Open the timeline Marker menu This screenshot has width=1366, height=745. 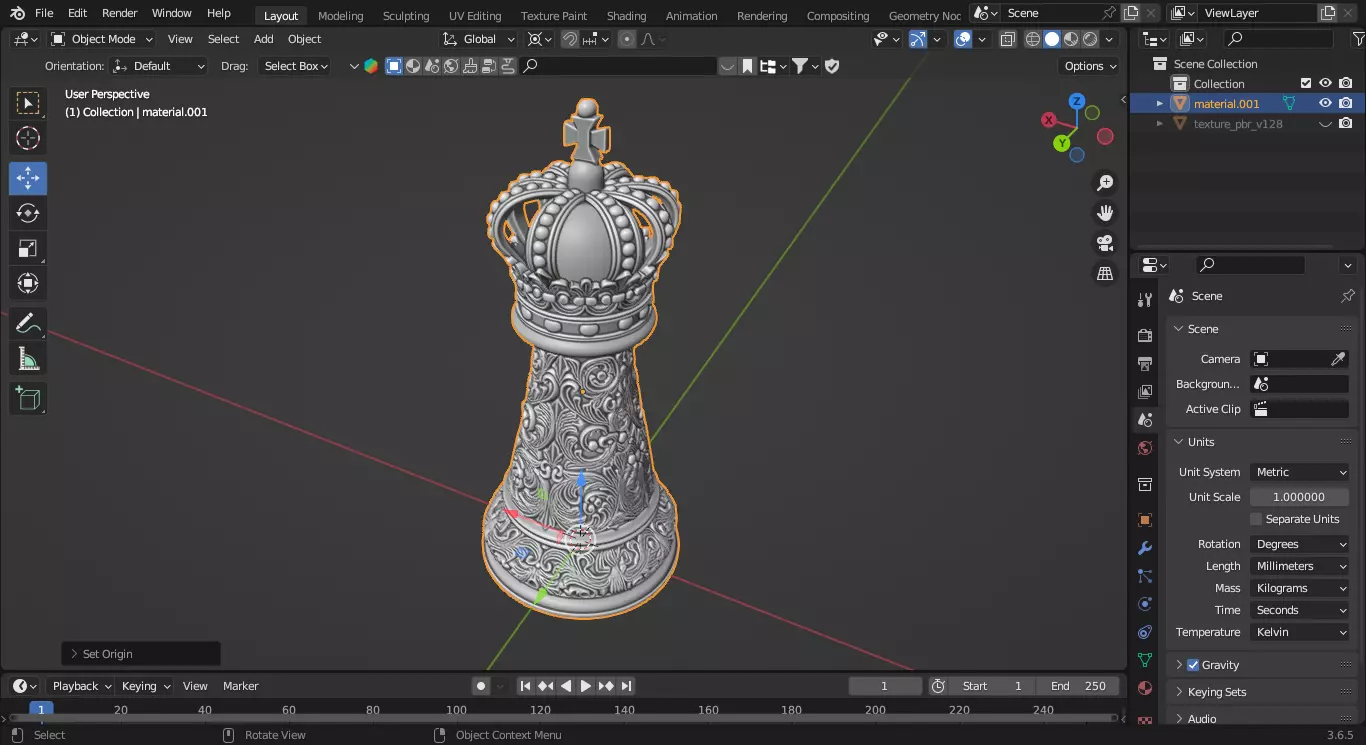pyautogui.click(x=240, y=686)
